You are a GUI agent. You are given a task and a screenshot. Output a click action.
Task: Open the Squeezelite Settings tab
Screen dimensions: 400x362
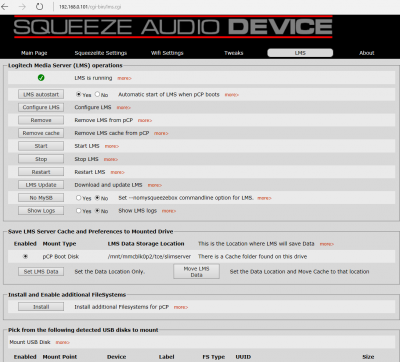pyautogui.click(x=101, y=53)
